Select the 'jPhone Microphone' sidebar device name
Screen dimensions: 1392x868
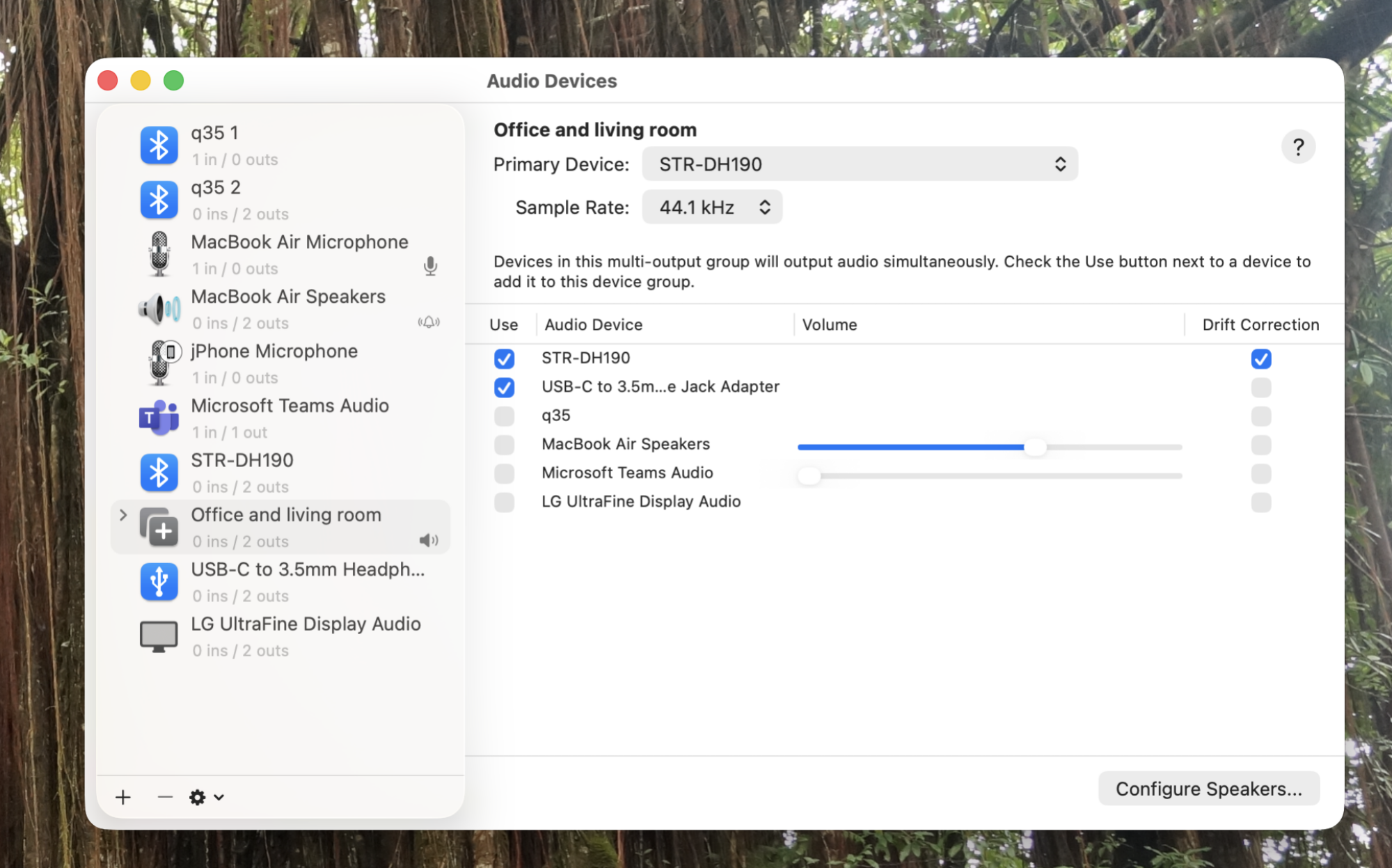pos(274,351)
